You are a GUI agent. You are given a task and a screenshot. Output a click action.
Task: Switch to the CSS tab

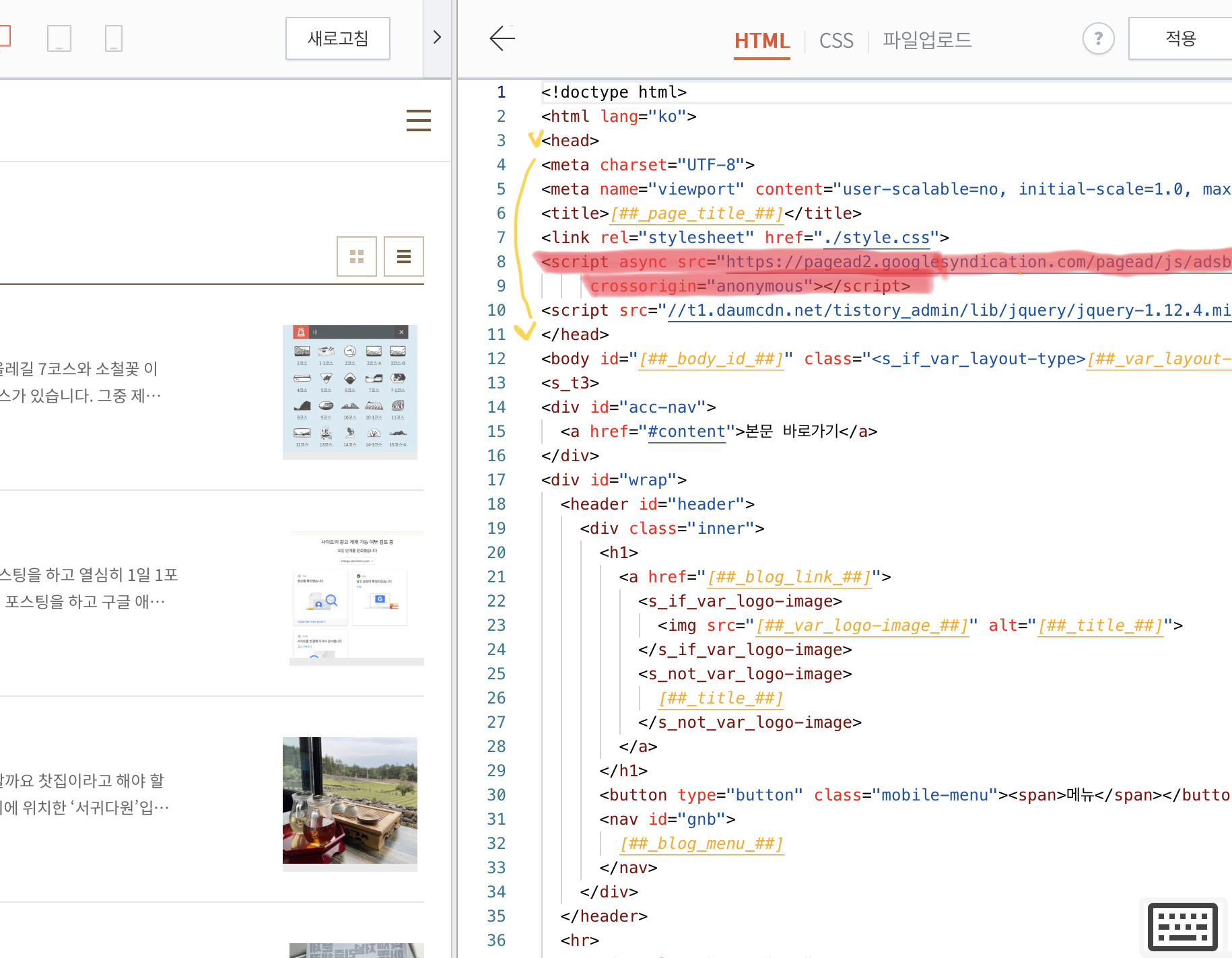(836, 41)
